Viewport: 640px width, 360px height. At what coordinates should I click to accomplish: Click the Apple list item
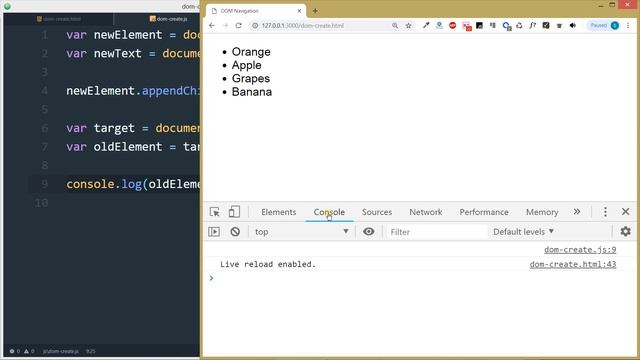(247, 65)
